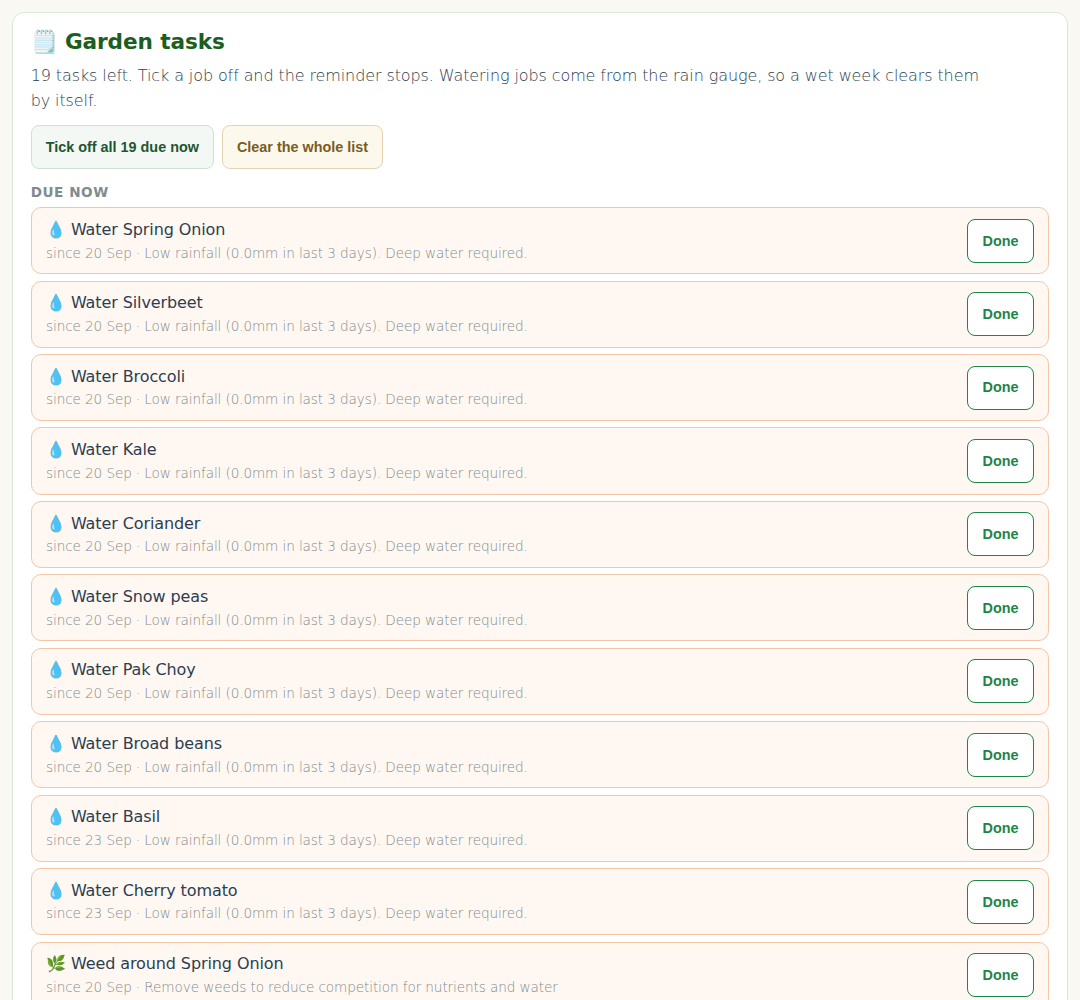Mark Water Snow peas as Done
This screenshot has width=1080, height=1000.
pyautogui.click(x=1000, y=608)
